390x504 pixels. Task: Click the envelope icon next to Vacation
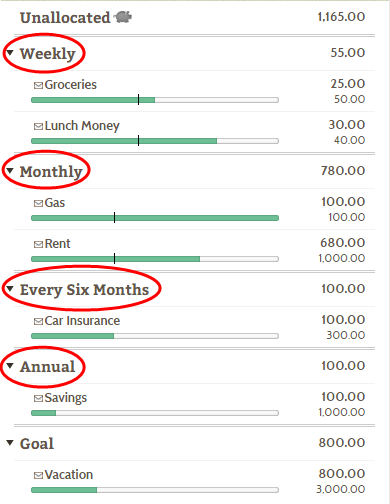coord(38,476)
